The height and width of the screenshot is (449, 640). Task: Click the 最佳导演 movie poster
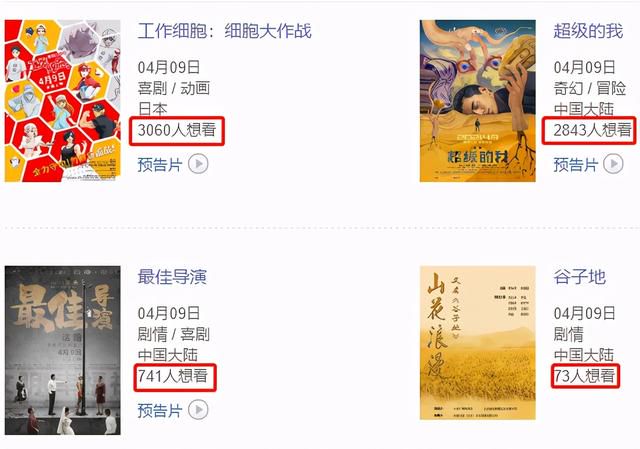click(x=62, y=350)
